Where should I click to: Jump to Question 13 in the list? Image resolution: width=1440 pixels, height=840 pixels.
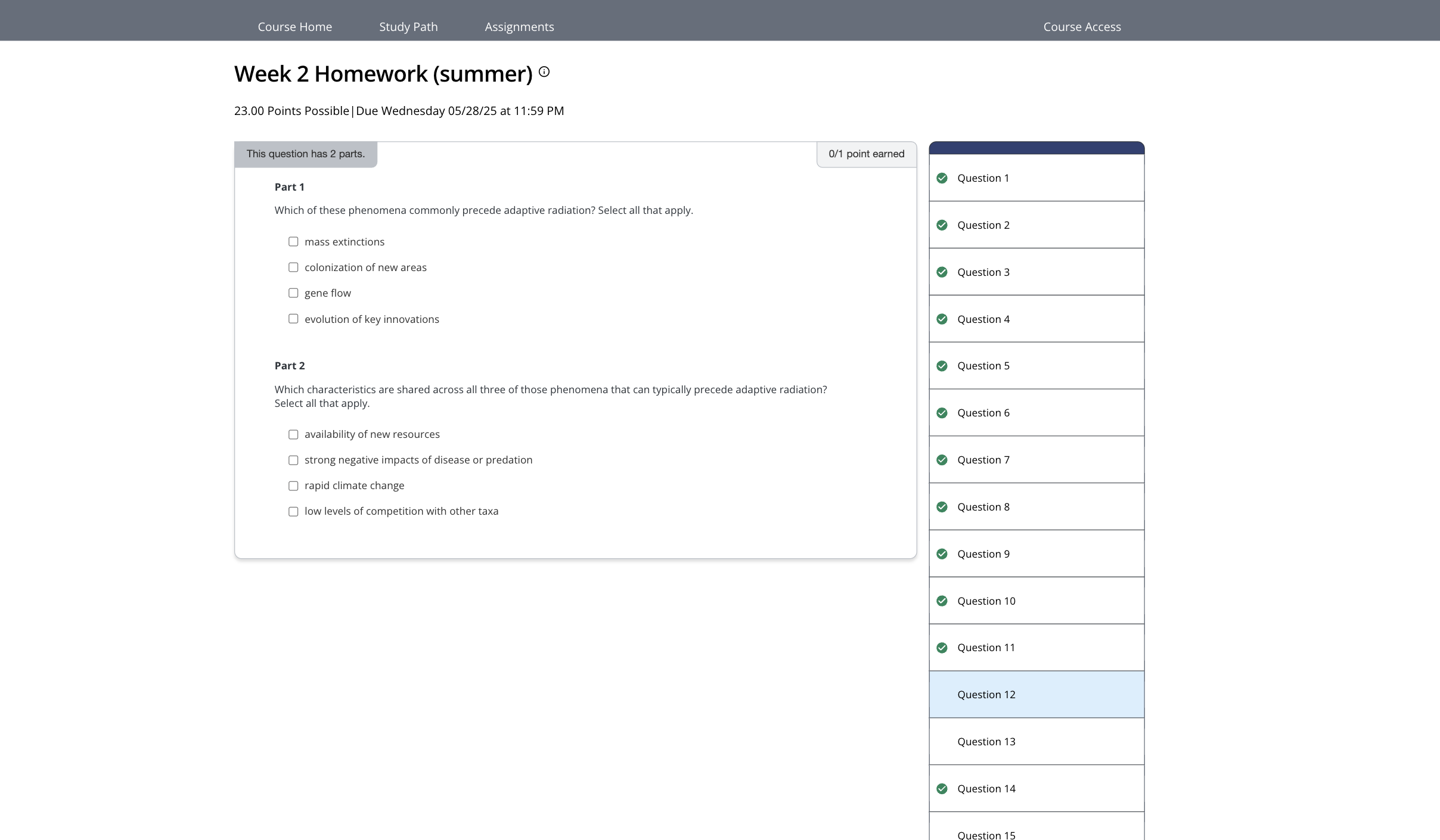986,742
